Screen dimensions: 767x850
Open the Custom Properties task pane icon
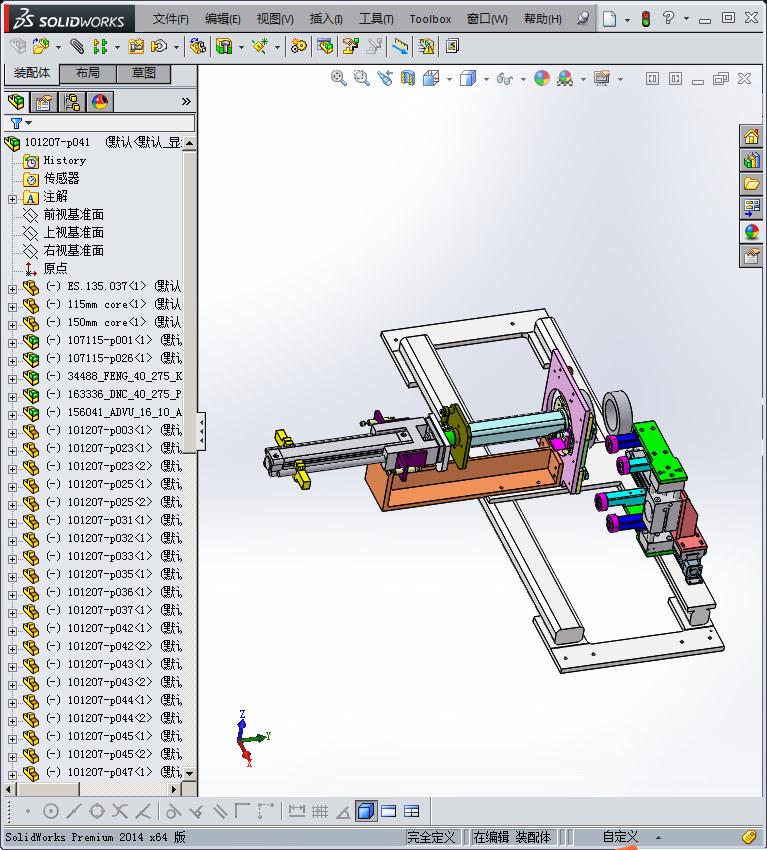click(x=751, y=256)
